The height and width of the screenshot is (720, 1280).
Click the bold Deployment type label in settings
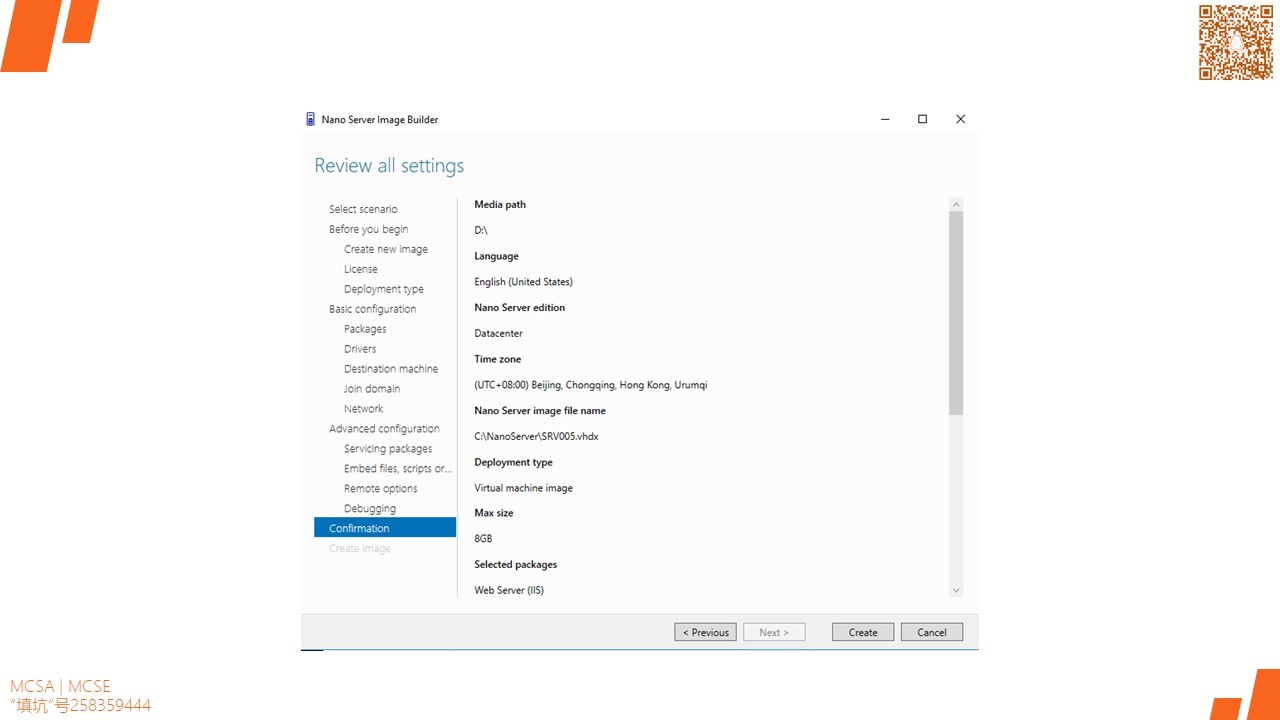(x=513, y=462)
